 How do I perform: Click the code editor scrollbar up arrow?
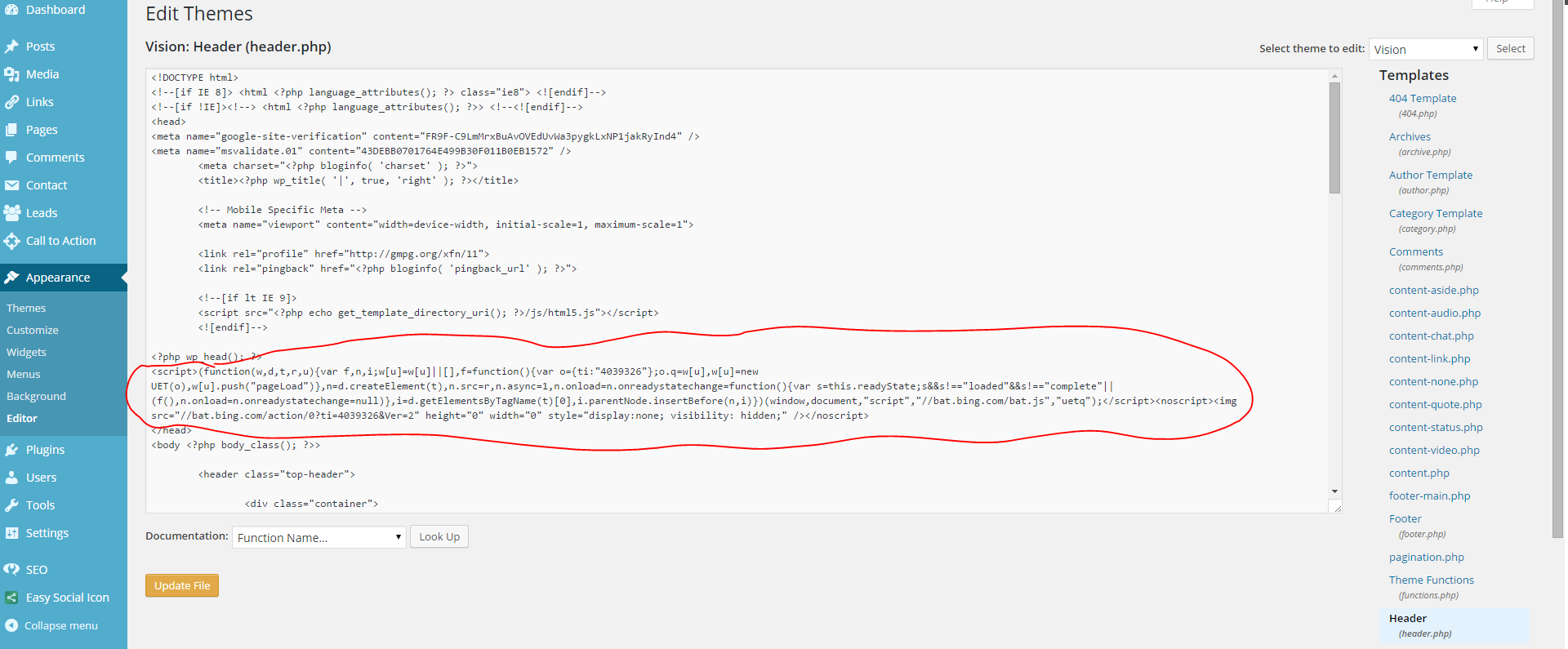coord(1334,75)
